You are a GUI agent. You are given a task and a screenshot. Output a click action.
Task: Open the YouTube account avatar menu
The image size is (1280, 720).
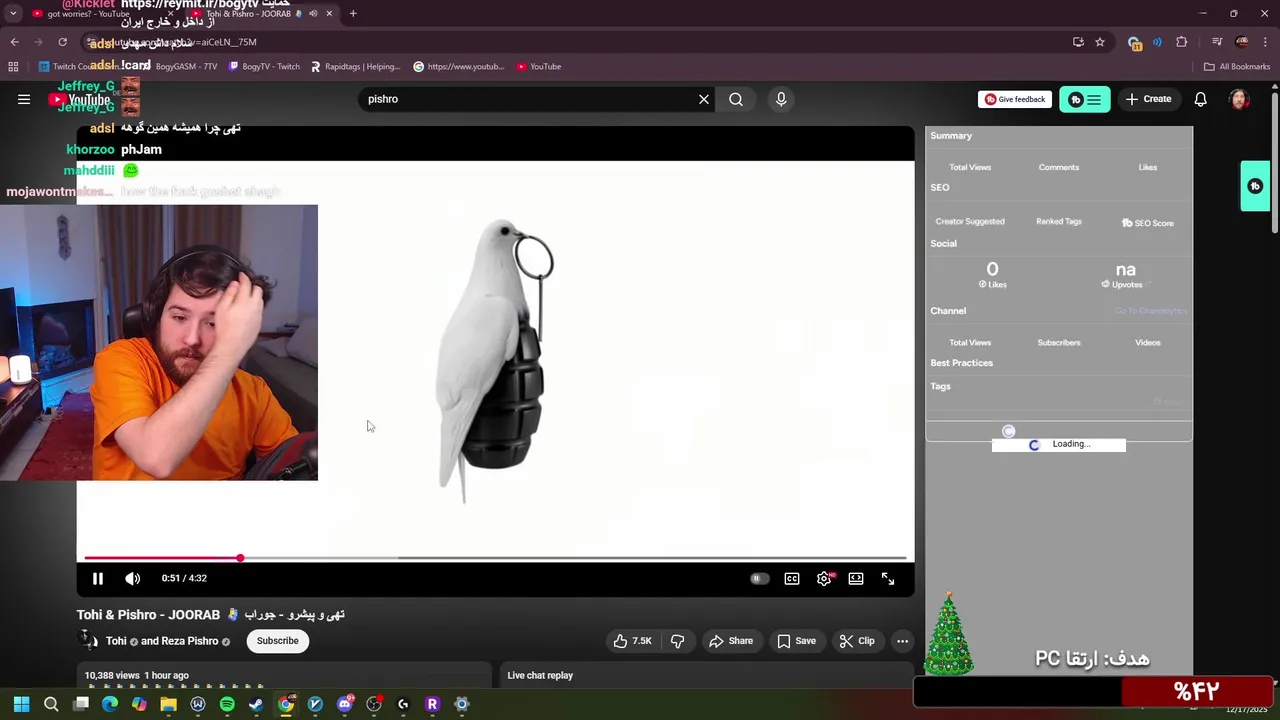[x=1239, y=99]
